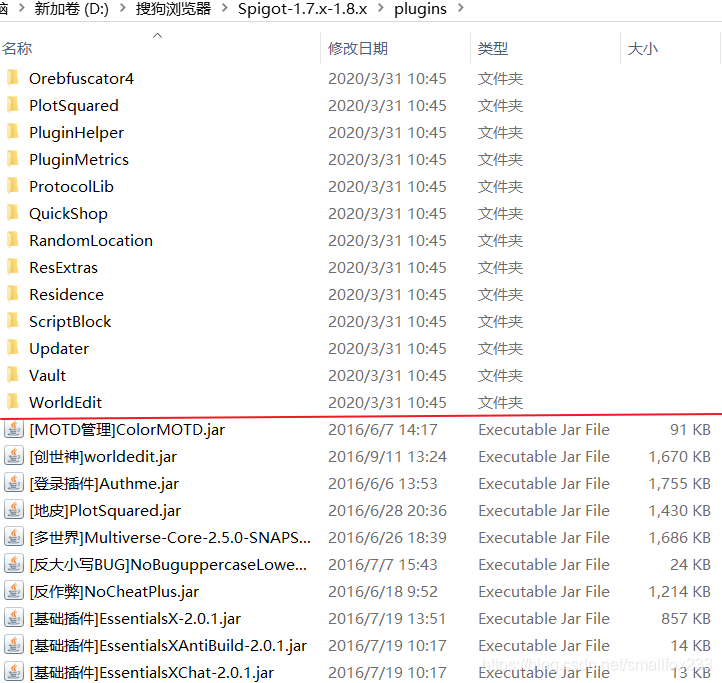Click the PluginHelper folder icon

pyautogui.click(x=13, y=132)
